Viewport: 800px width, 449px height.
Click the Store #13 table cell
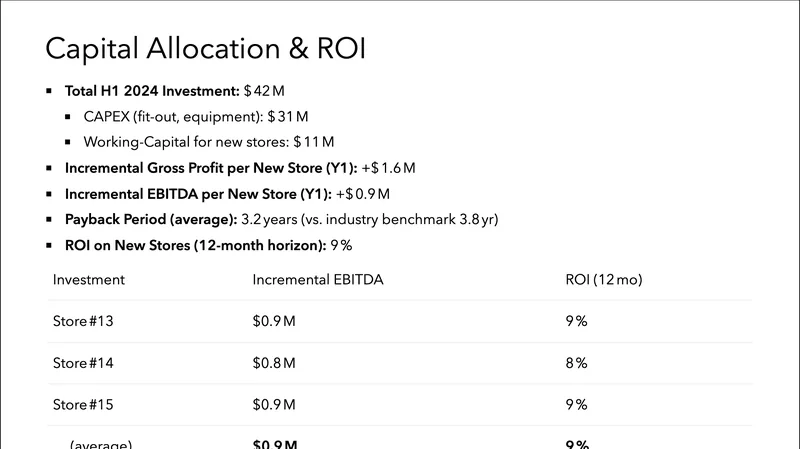(83, 321)
